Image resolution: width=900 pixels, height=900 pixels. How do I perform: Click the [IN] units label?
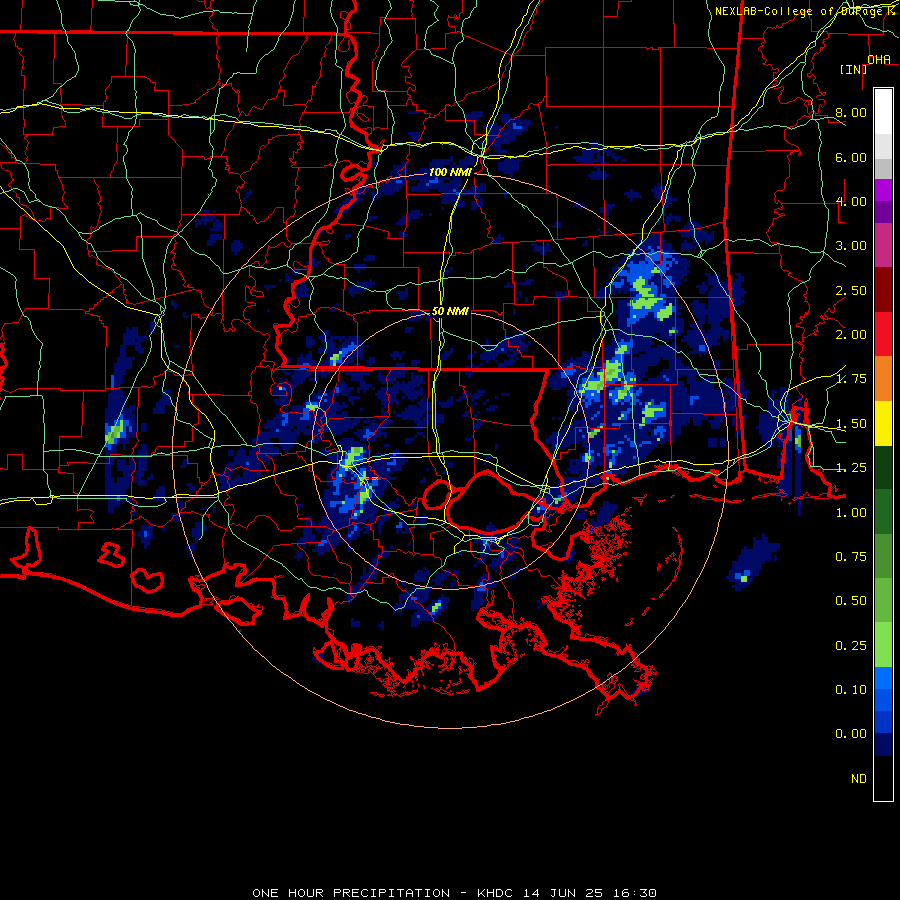click(854, 69)
